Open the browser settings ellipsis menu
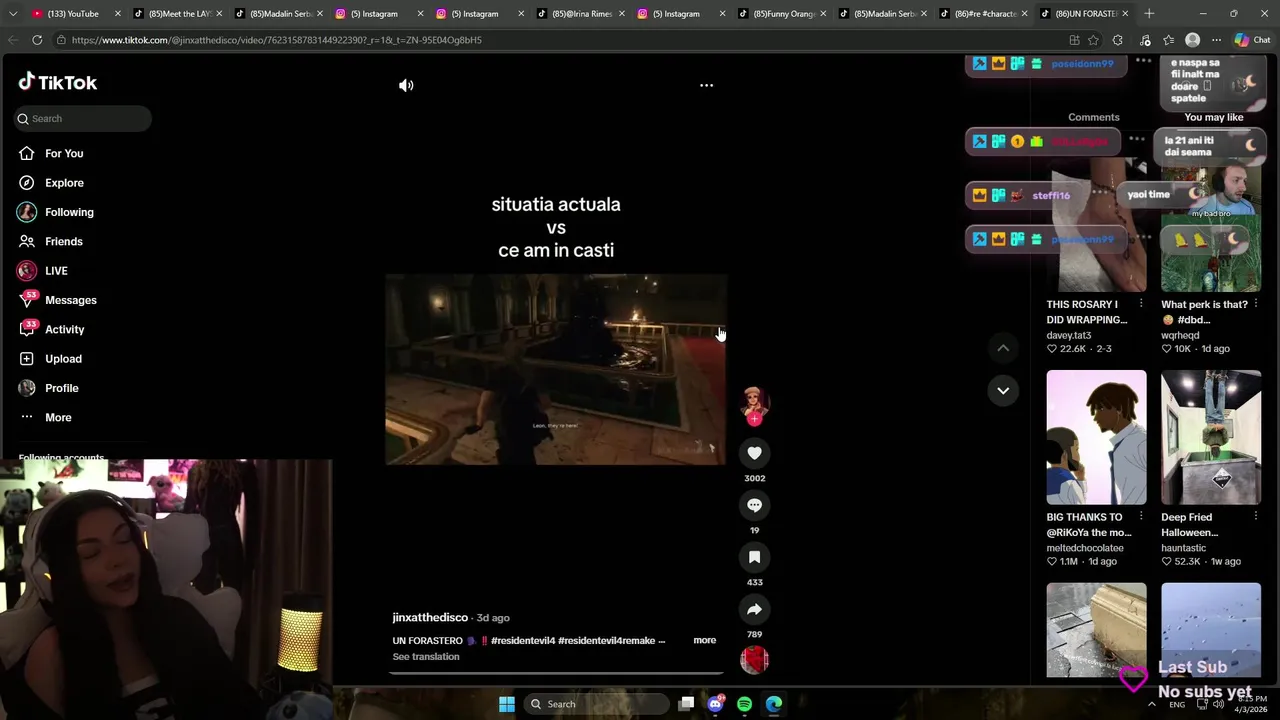Screen dimensions: 1280x720 click(1216, 40)
